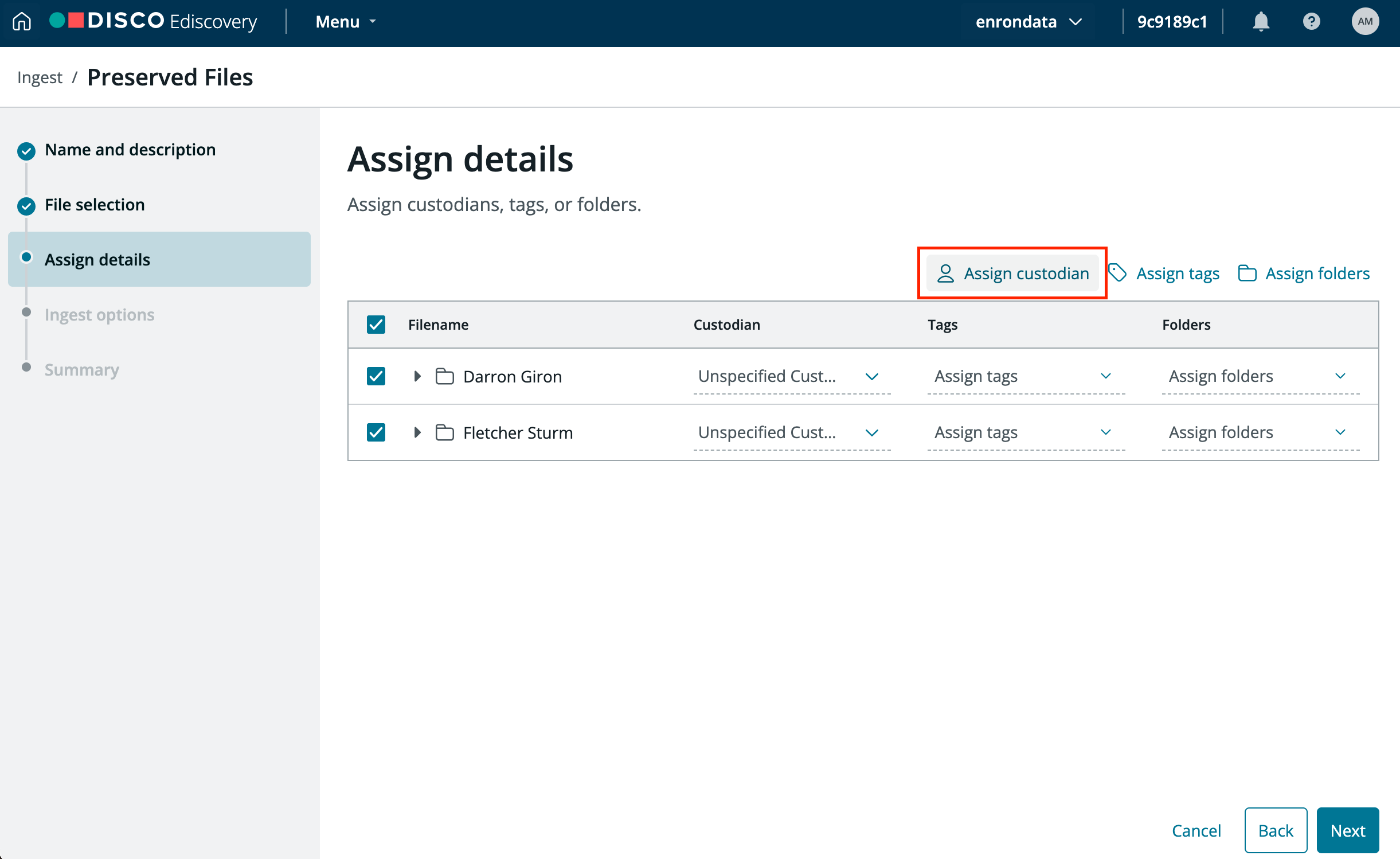The height and width of the screenshot is (859, 1400).
Task: Click the Darron Giron filename
Action: click(513, 377)
